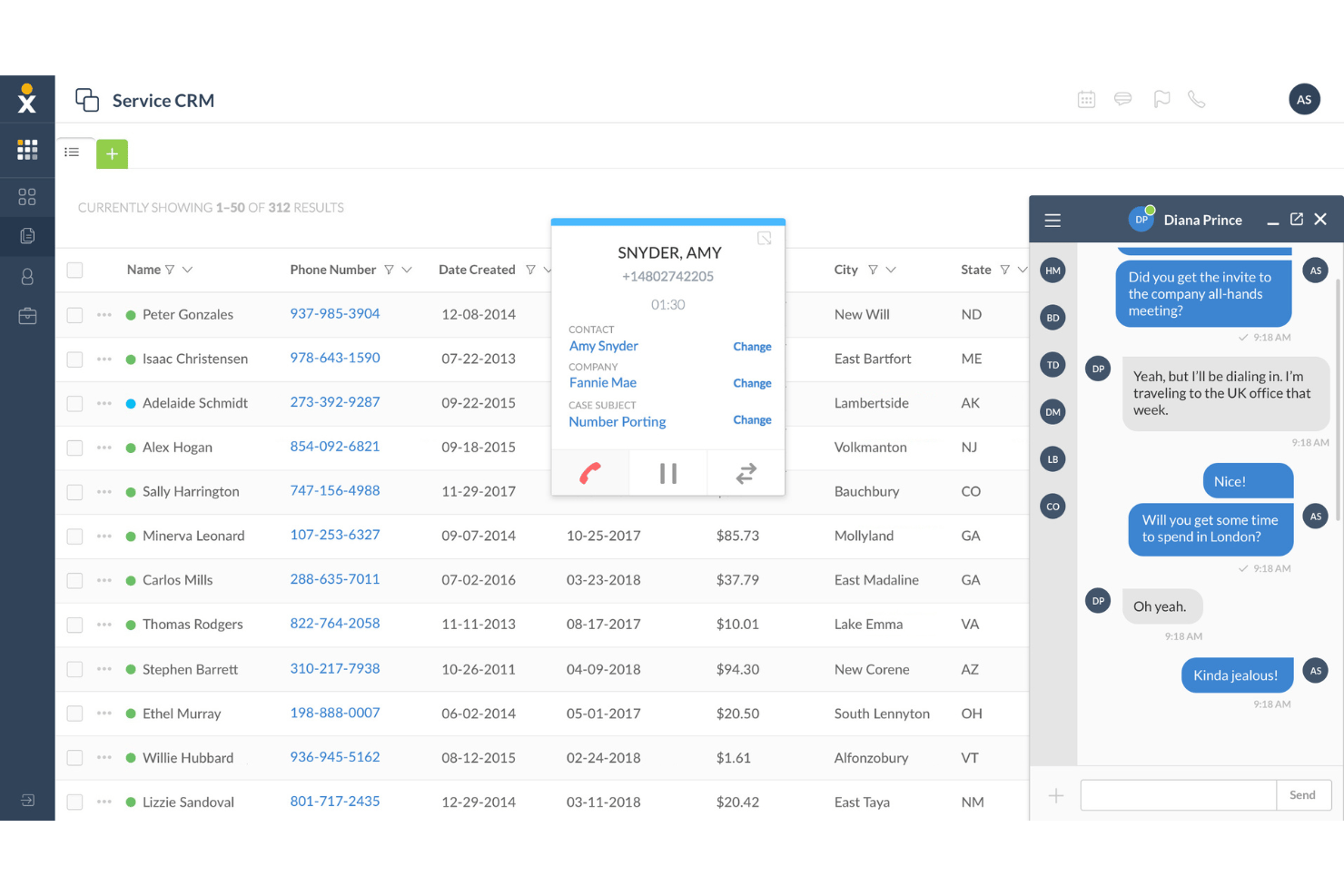Change the contact Amy Snyder
The width and height of the screenshot is (1344, 896).
pyautogui.click(x=752, y=347)
